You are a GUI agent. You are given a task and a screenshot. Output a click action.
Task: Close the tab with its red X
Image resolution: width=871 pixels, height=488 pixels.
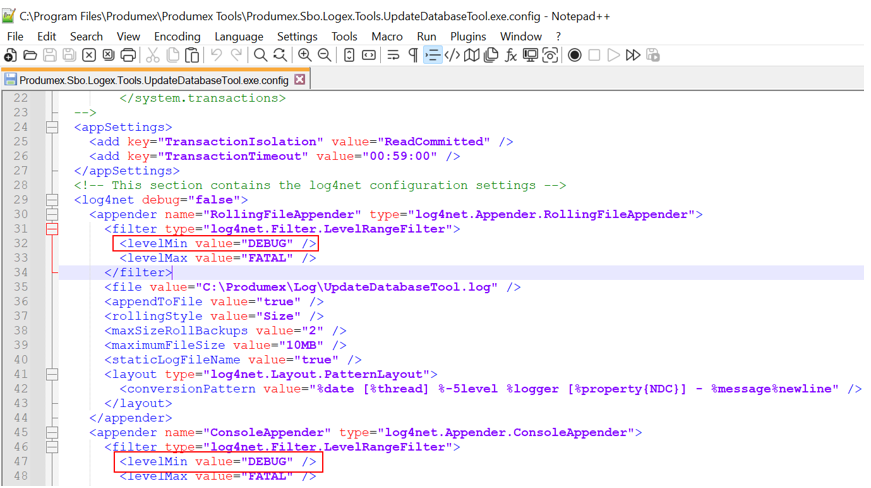pyautogui.click(x=300, y=80)
